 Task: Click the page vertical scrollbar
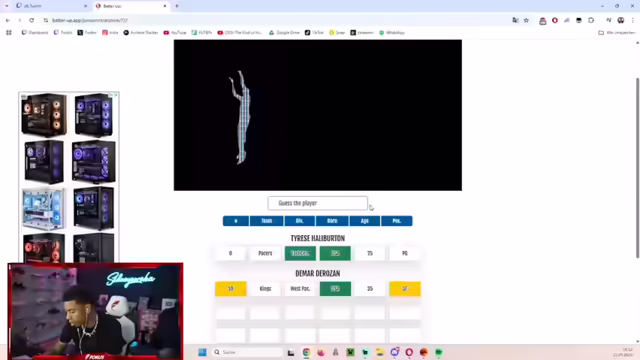638,167
